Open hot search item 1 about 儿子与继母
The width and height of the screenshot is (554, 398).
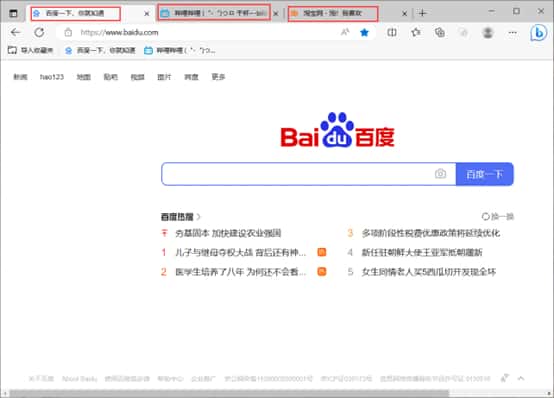click(240, 252)
